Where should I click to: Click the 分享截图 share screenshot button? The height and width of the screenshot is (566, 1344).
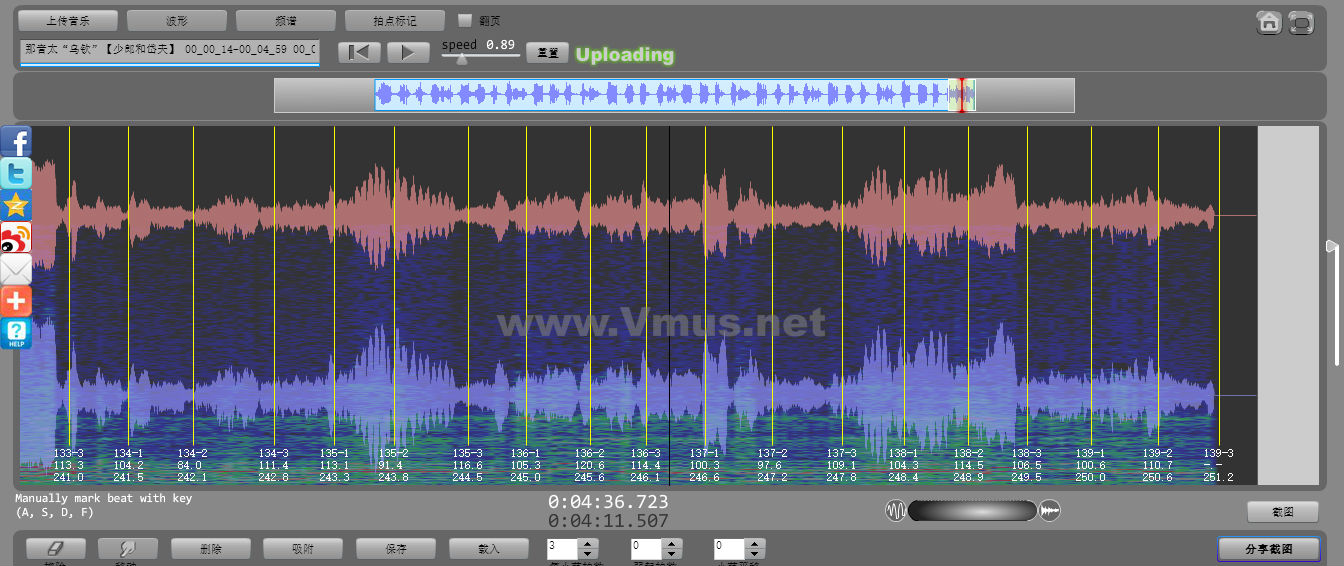(1268, 549)
